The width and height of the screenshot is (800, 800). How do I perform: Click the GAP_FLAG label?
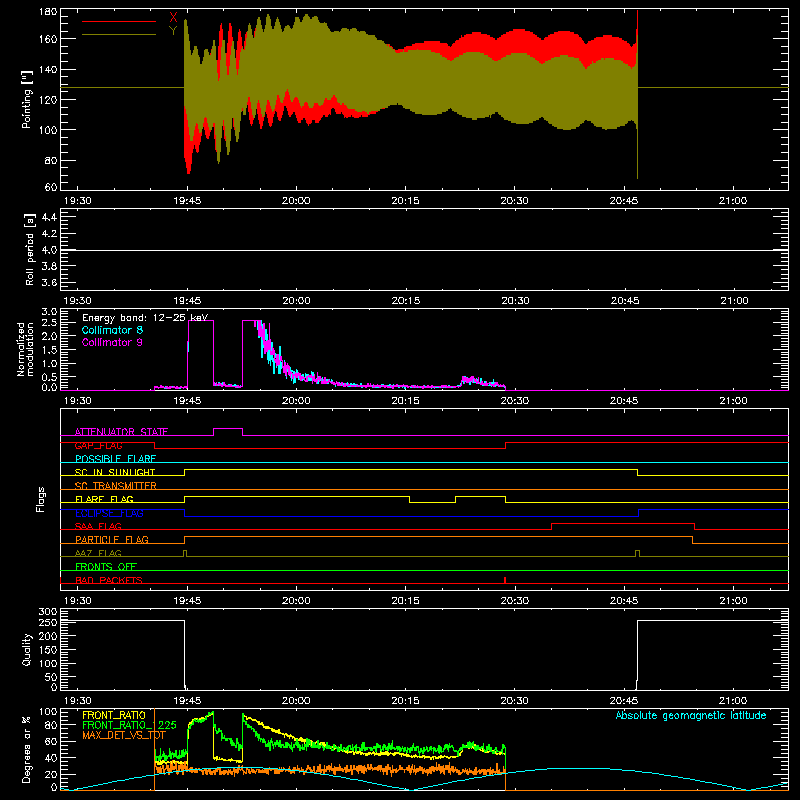(x=98, y=445)
